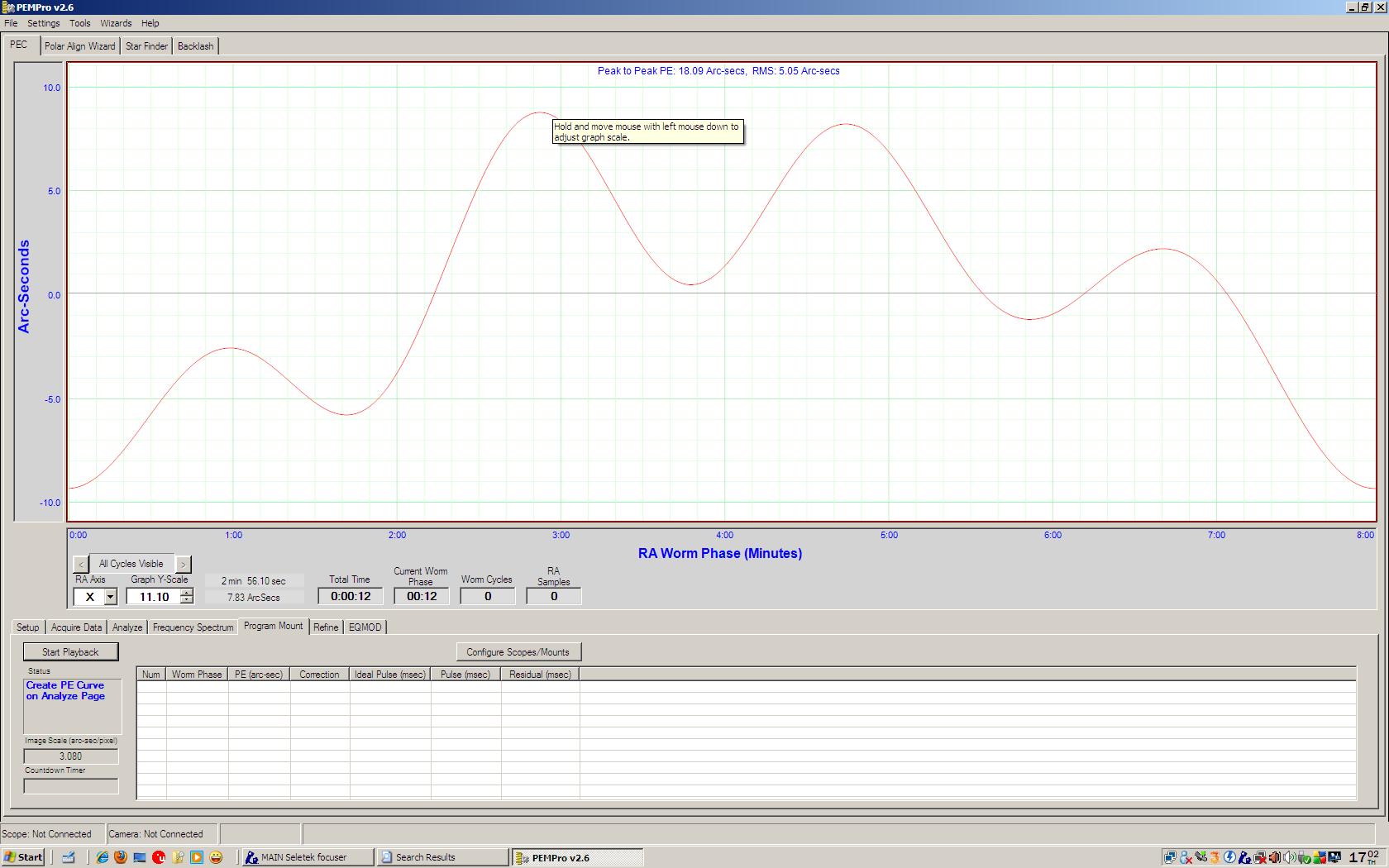Click the Worm Phase column header

[197, 675]
